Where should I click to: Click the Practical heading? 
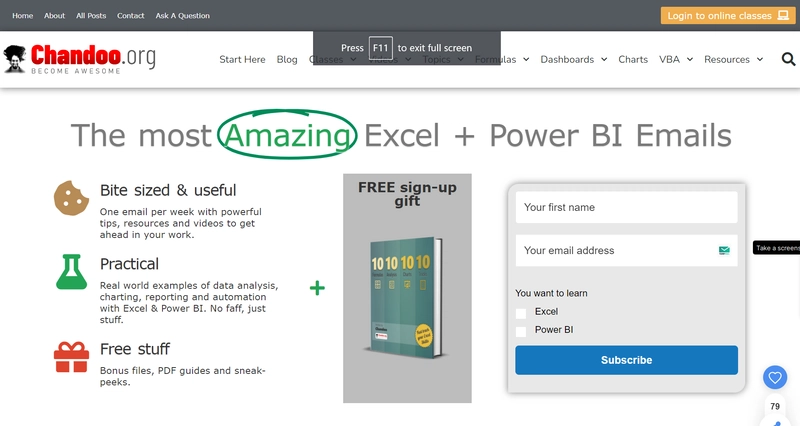pyautogui.click(x=129, y=264)
